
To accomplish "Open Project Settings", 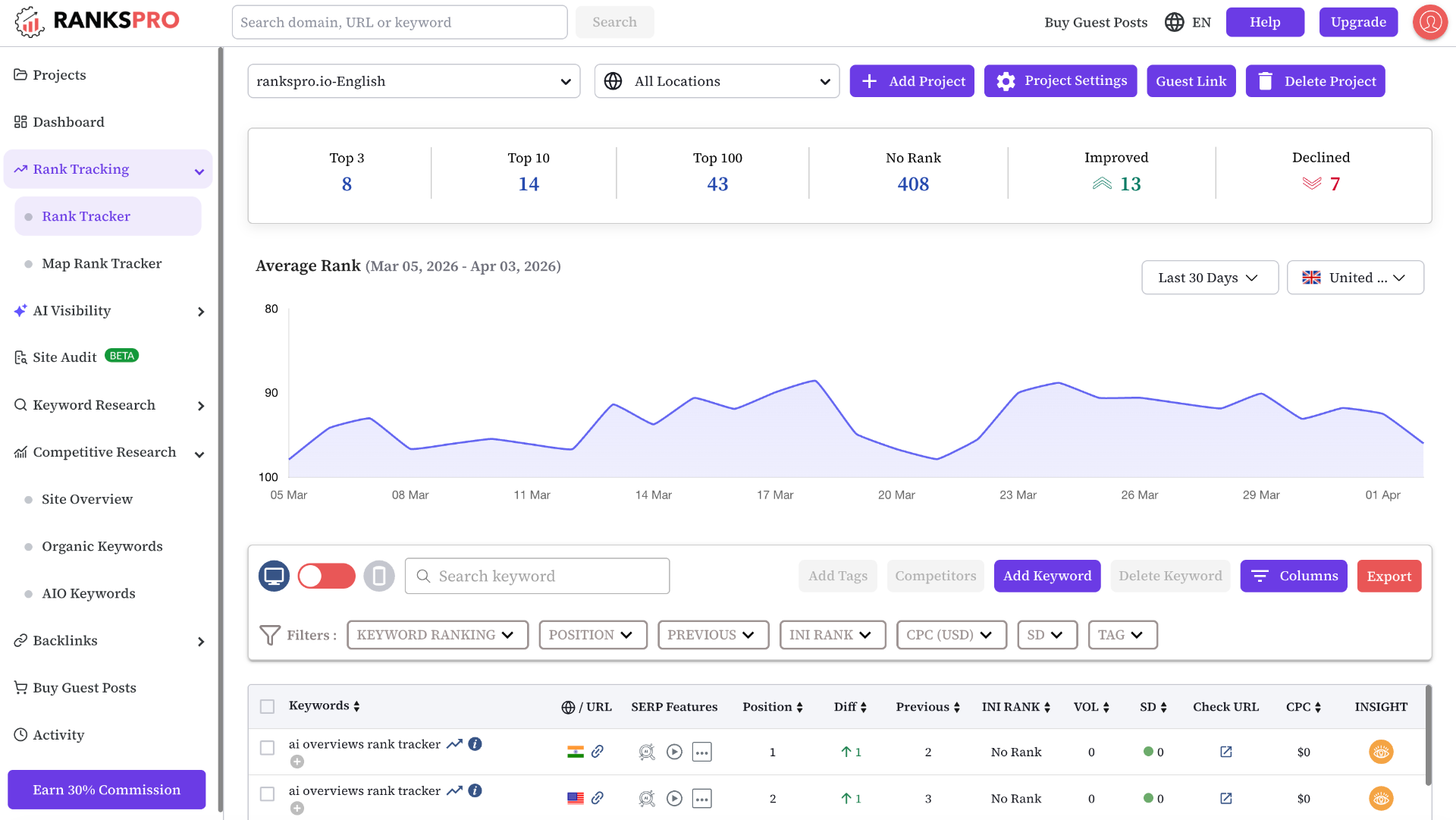I will 1060,81.
